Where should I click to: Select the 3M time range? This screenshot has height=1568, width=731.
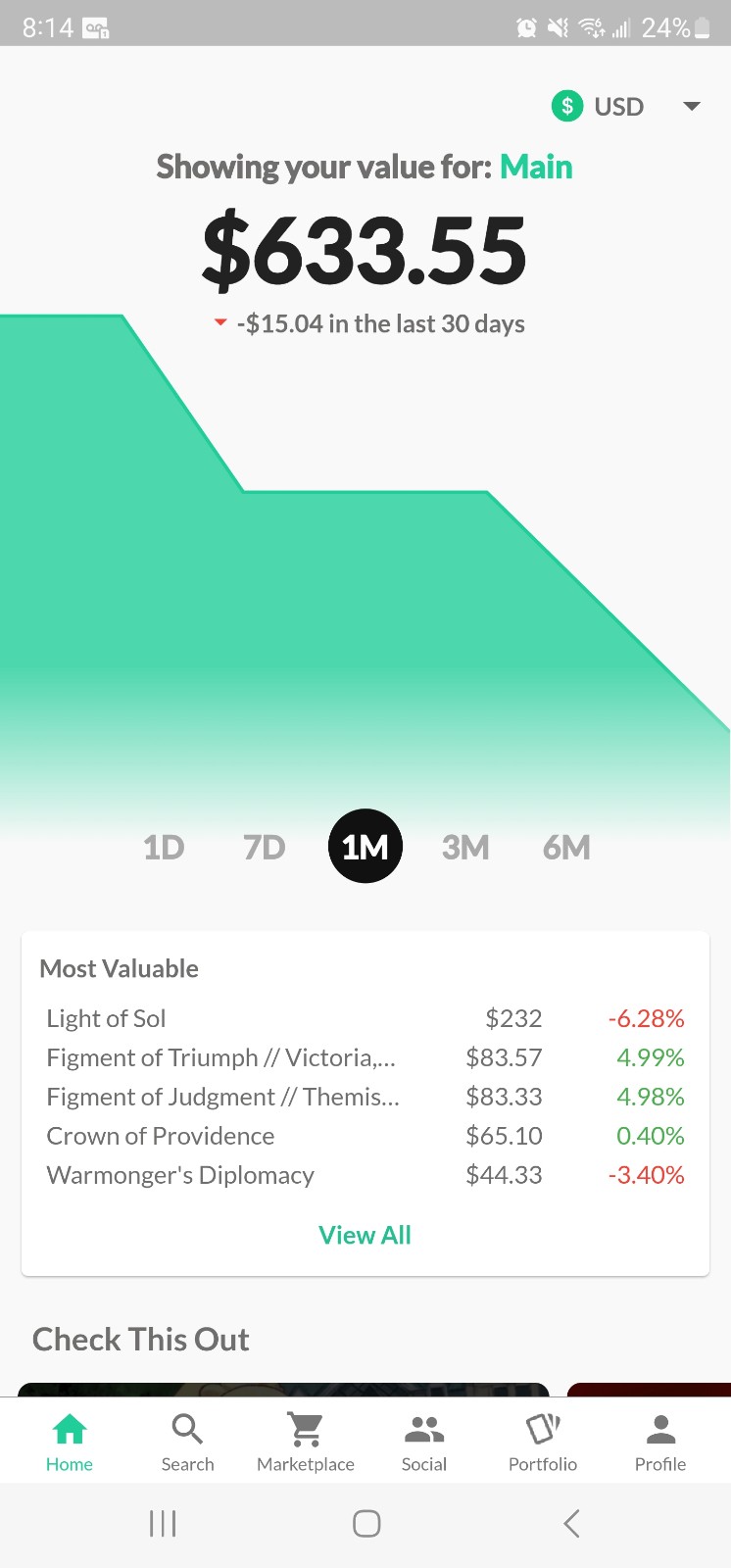(x=465, y=847)
